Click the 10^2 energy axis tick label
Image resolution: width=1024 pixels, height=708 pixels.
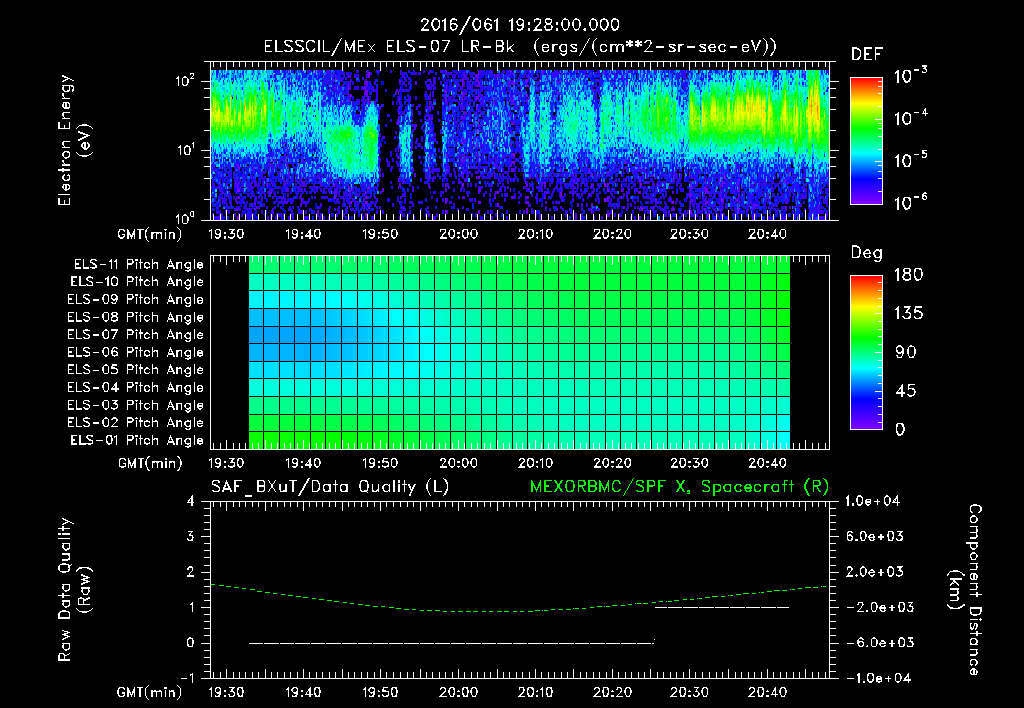click(185, 81)
